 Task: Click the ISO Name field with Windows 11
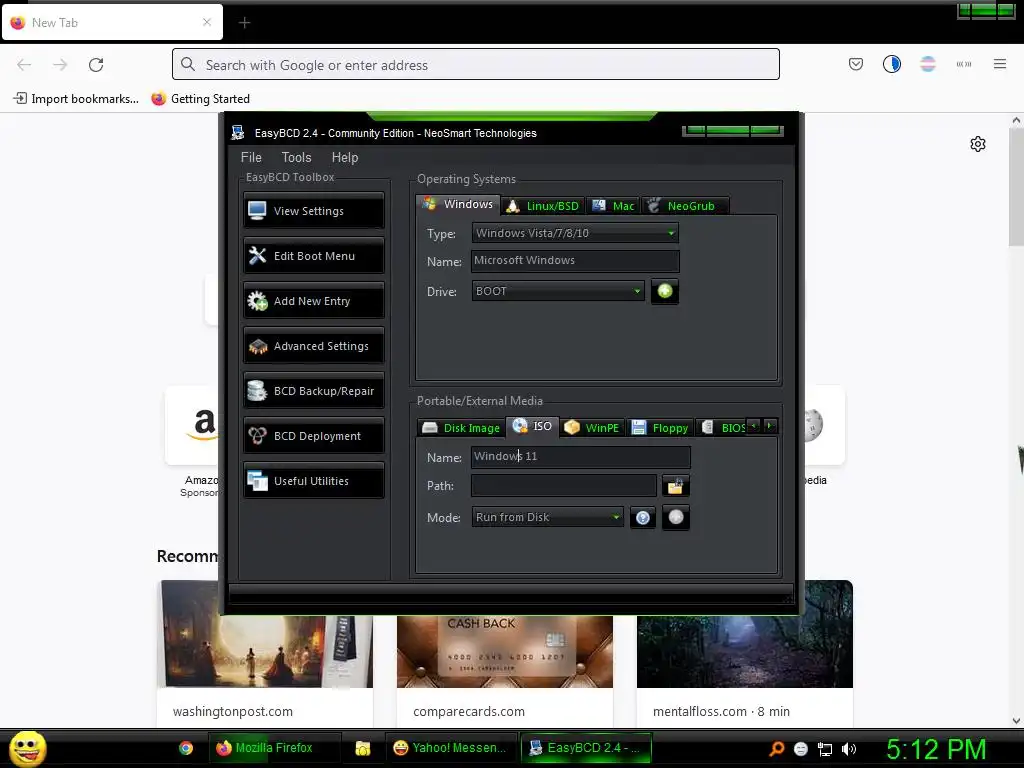pos(581,456)
